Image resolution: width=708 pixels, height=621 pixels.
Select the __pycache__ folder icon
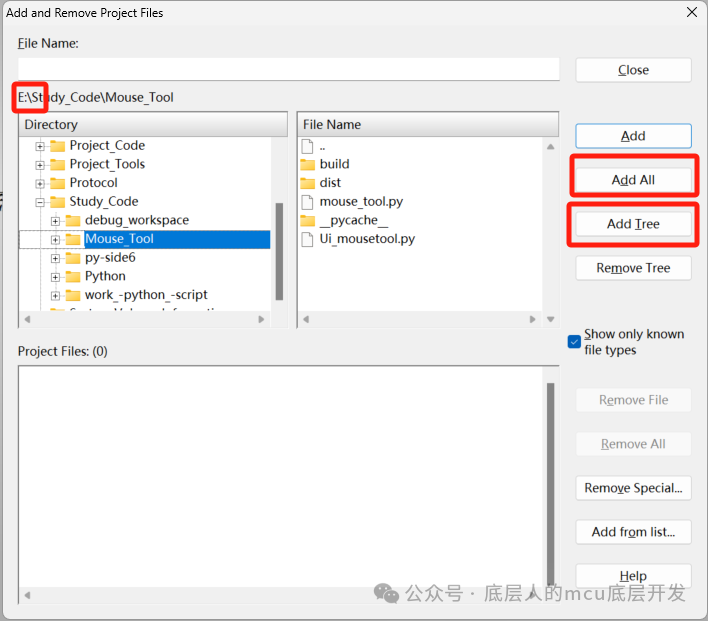(x=307, y=220)
